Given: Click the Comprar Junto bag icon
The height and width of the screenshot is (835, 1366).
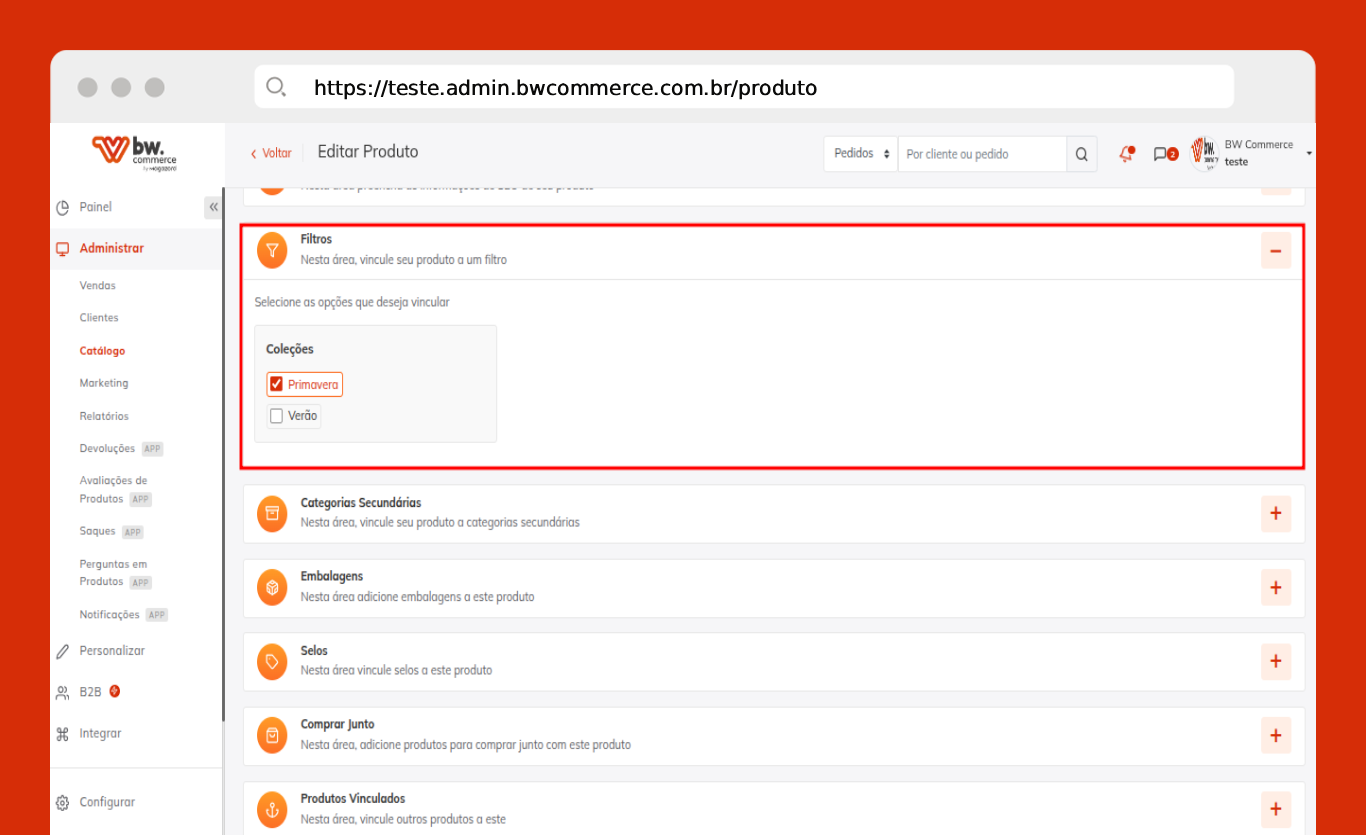Looking at the screenshot, I should point(272,735).
